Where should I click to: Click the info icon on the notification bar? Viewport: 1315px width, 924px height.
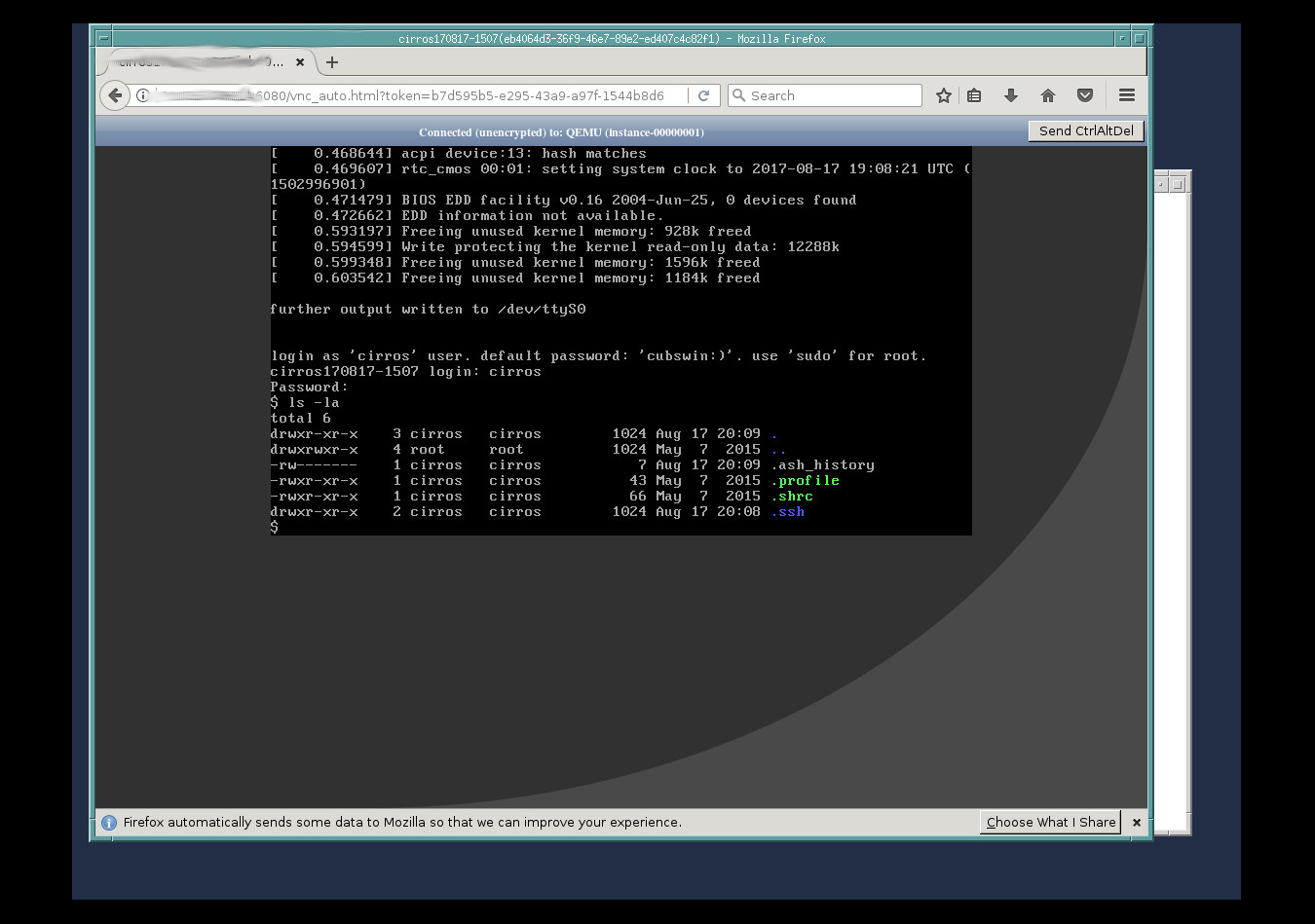(109, 822)
